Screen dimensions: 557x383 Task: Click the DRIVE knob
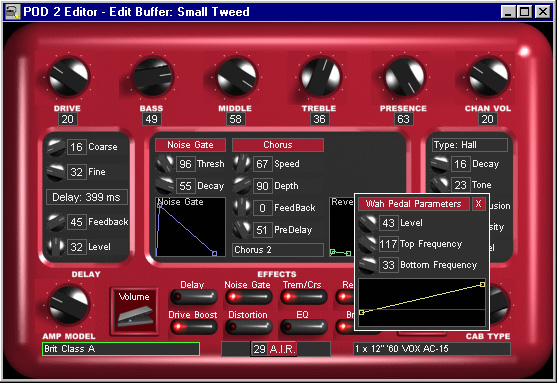coord(69,77)
